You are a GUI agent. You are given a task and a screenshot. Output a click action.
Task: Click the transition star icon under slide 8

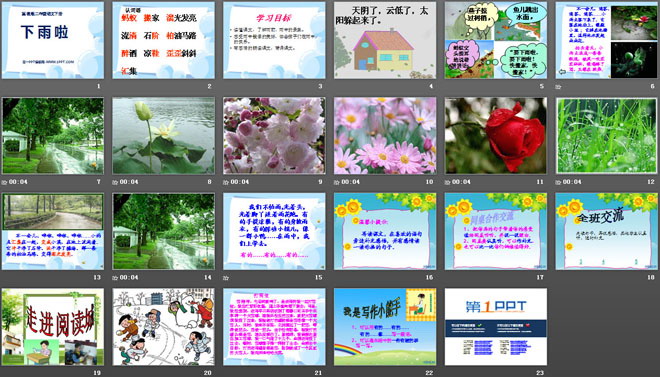coord(115,182)
